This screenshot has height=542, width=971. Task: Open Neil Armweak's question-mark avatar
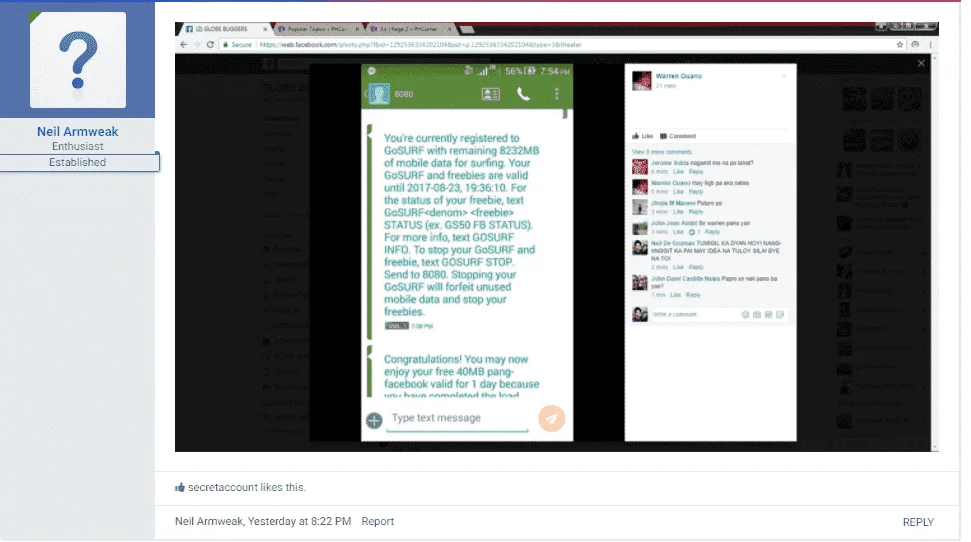tap(77, 60)
